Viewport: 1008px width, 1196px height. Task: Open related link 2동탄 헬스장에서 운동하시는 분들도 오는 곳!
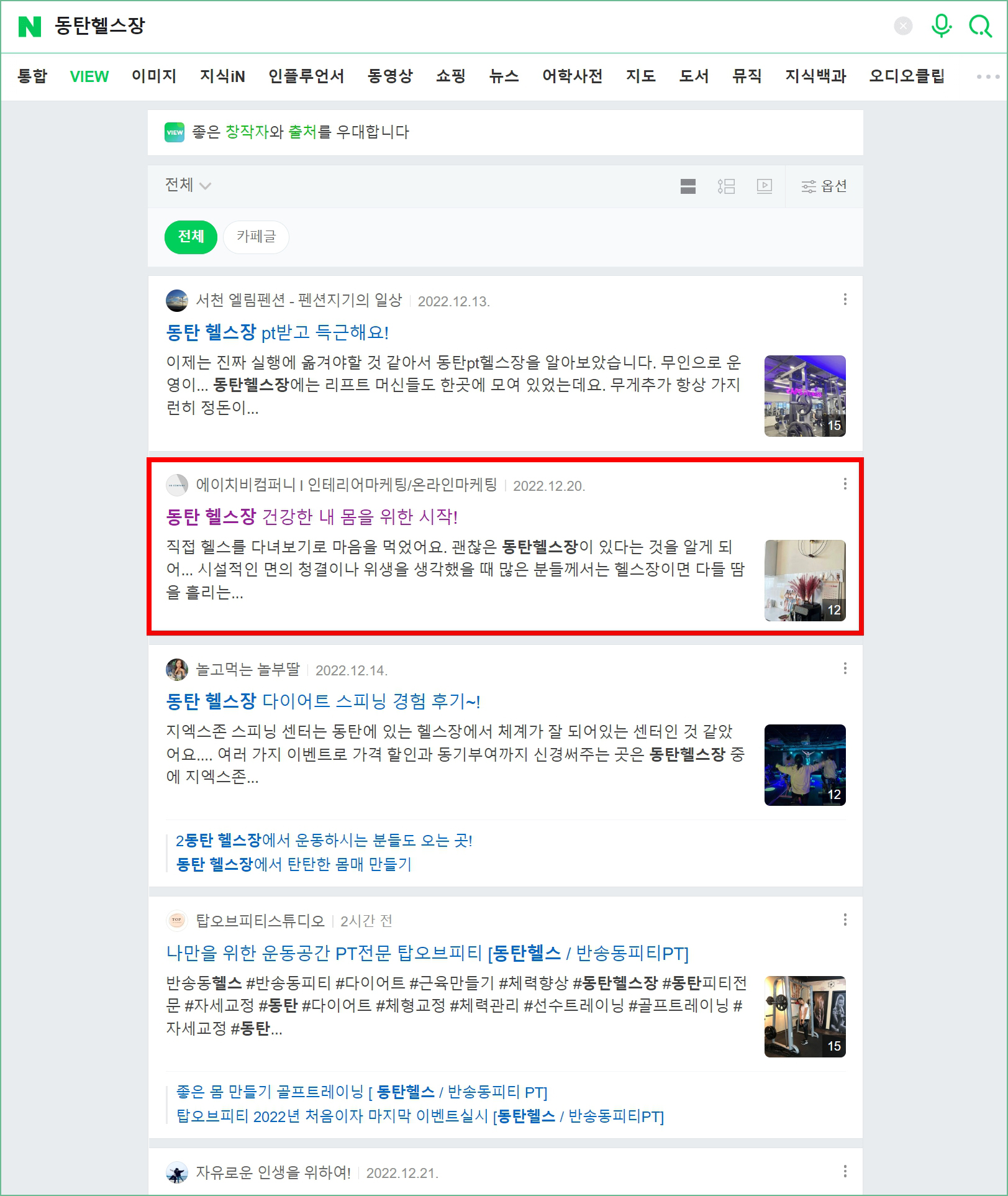click(324, 841)
